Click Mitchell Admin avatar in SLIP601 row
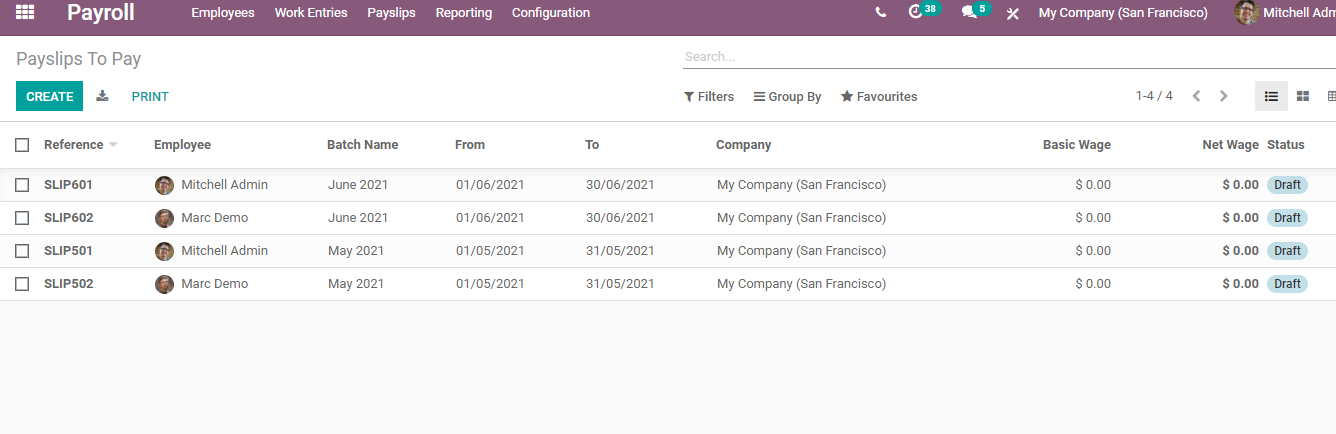Image resolution: width=1336 pixels, height=434 pixels. pos(165,185)
